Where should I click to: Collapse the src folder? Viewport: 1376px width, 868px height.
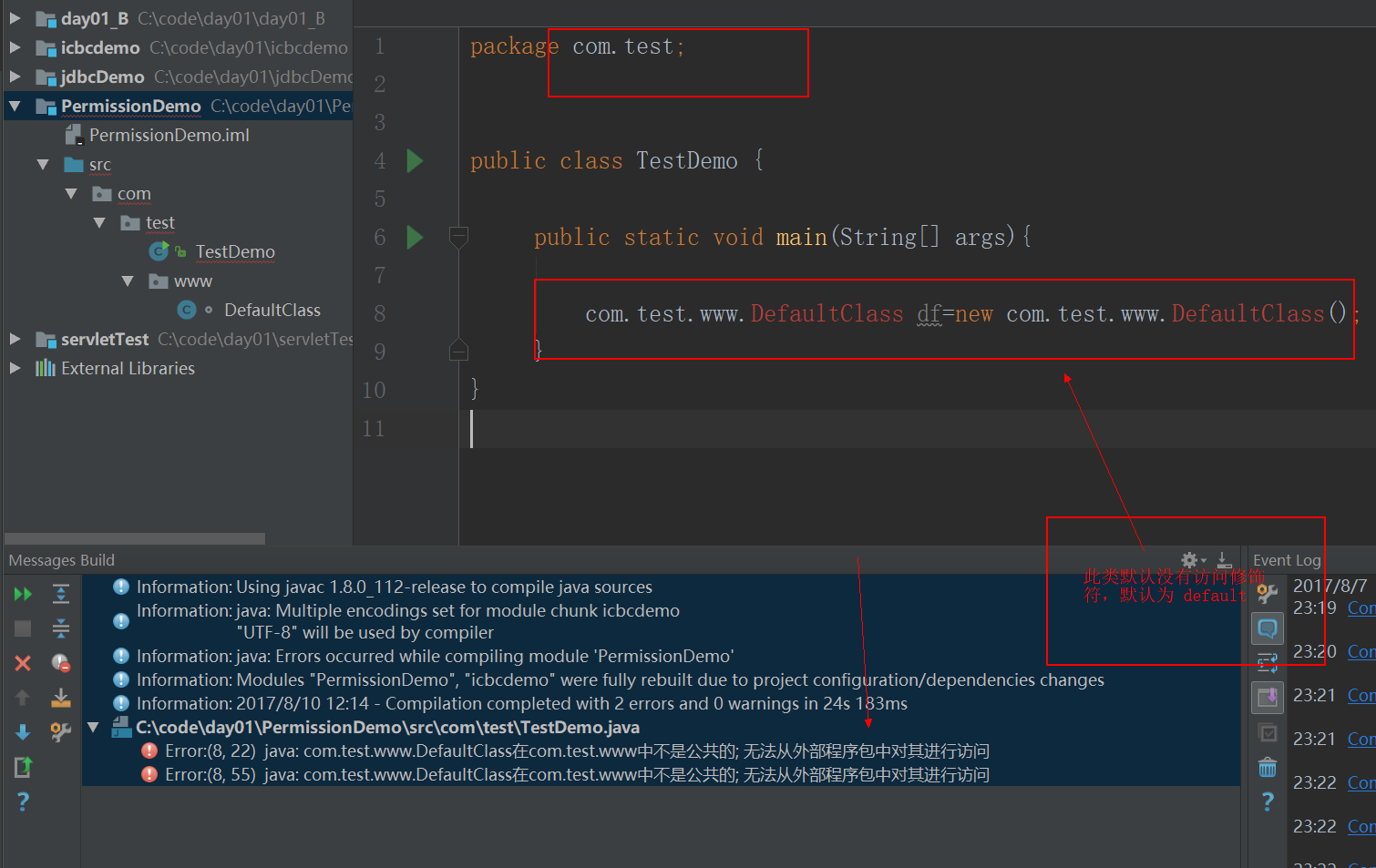[x=43, y=164]
